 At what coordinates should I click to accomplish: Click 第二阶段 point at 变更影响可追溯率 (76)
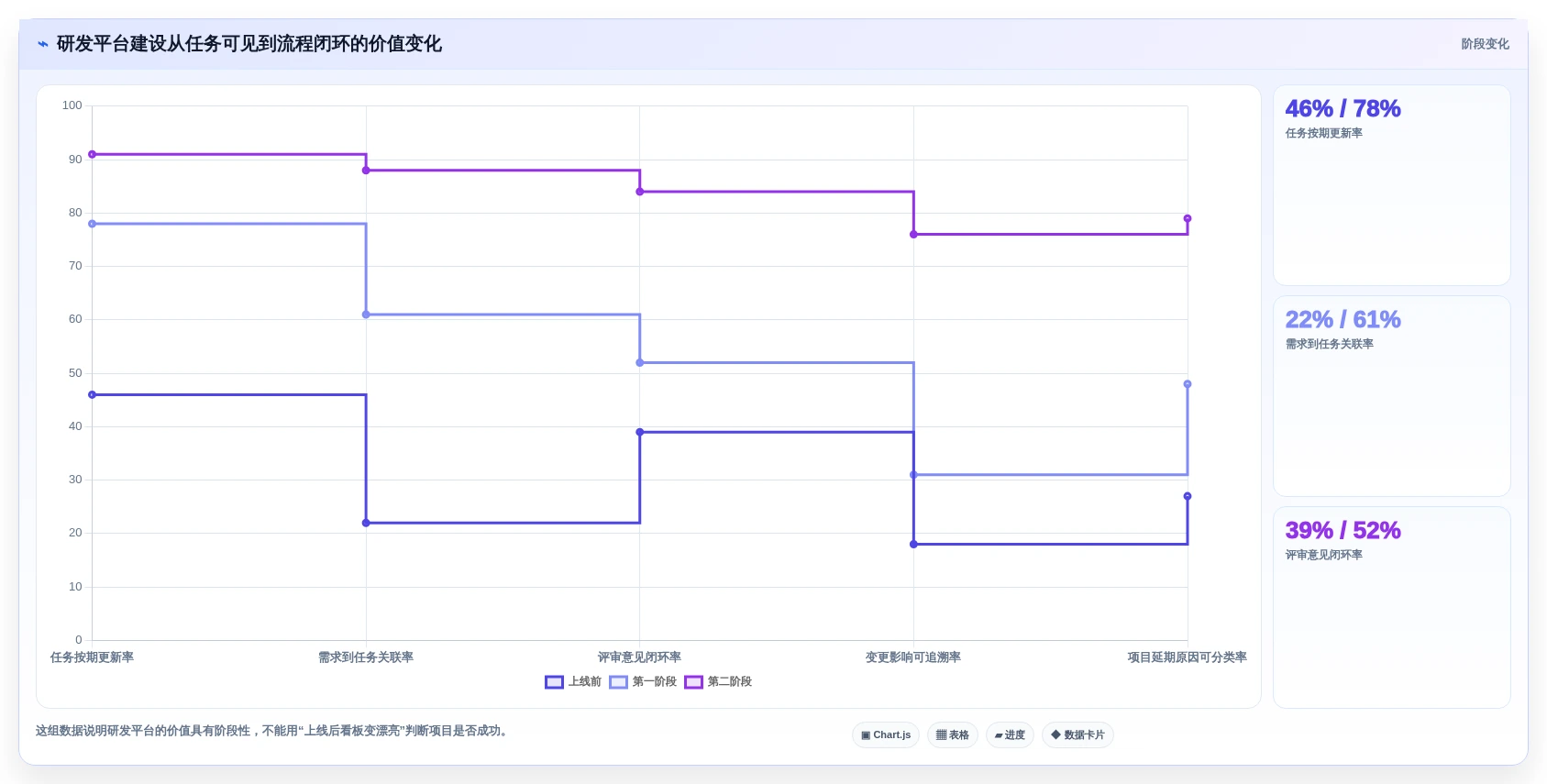tap(913, 234)
